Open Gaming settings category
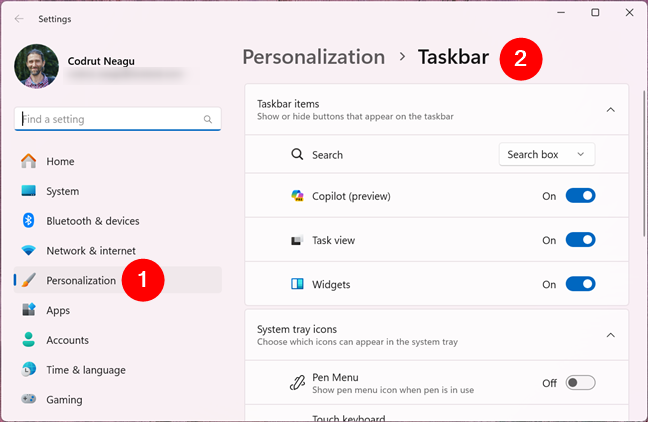 point(118,399)
